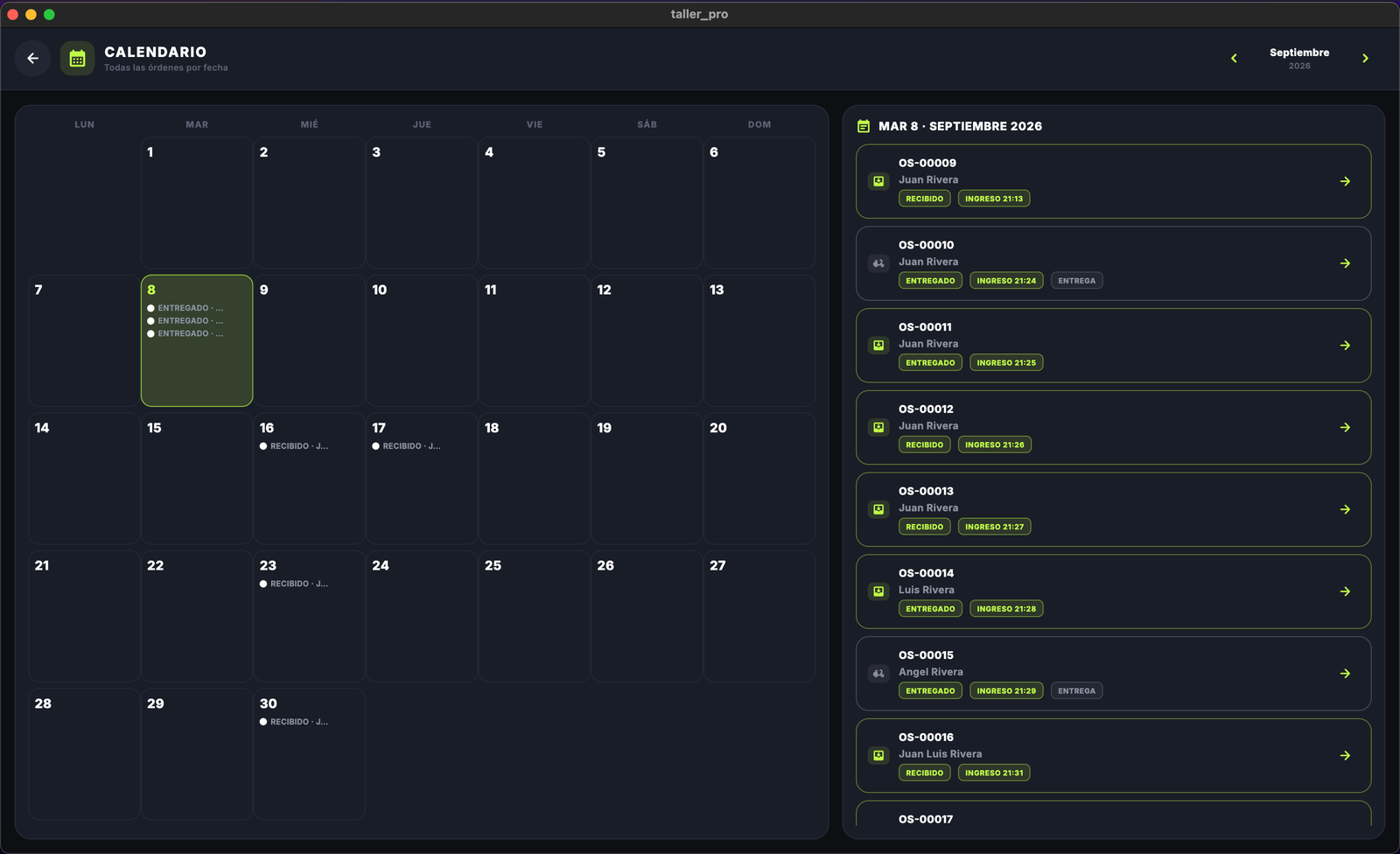The image size is (1400, 854).
Task: Open order OS-00009 with its arrow
Action: pos(1345,181)
